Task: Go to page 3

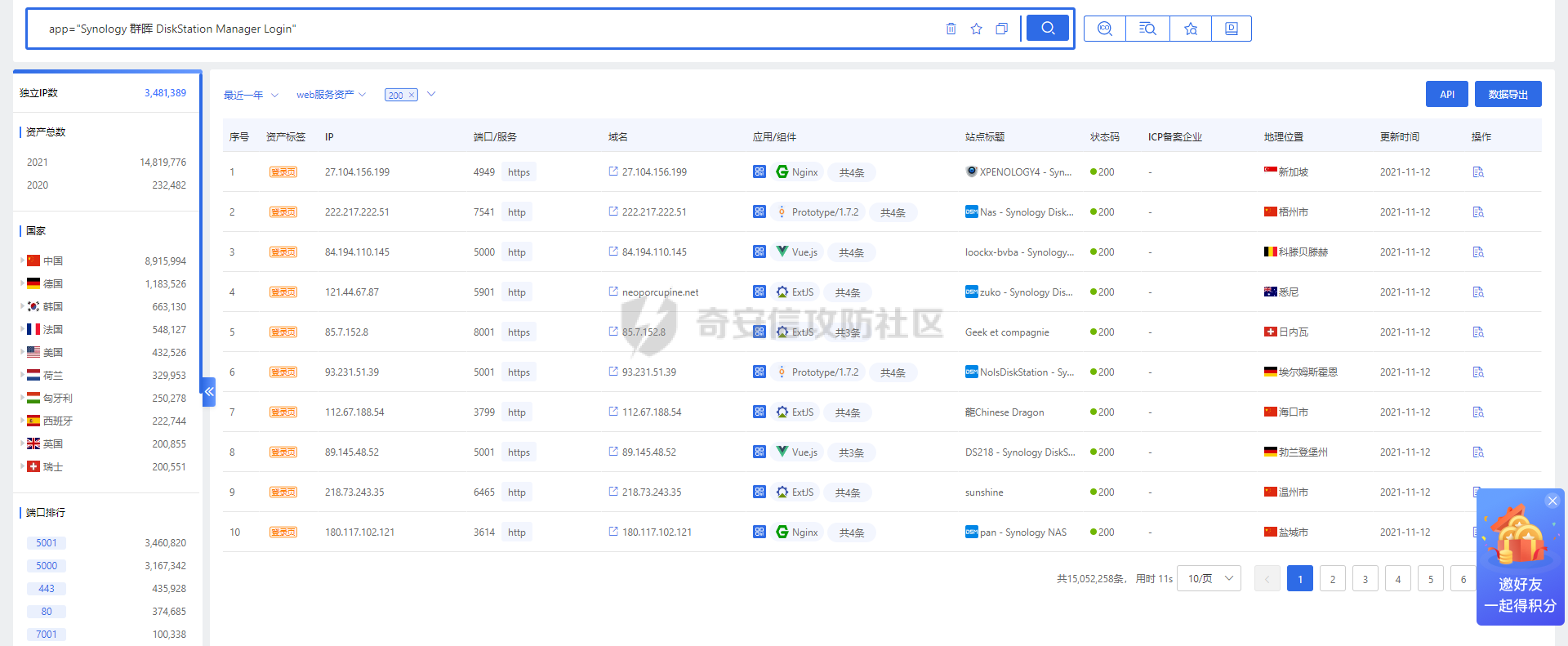Action: click(x=1365, y=579)
